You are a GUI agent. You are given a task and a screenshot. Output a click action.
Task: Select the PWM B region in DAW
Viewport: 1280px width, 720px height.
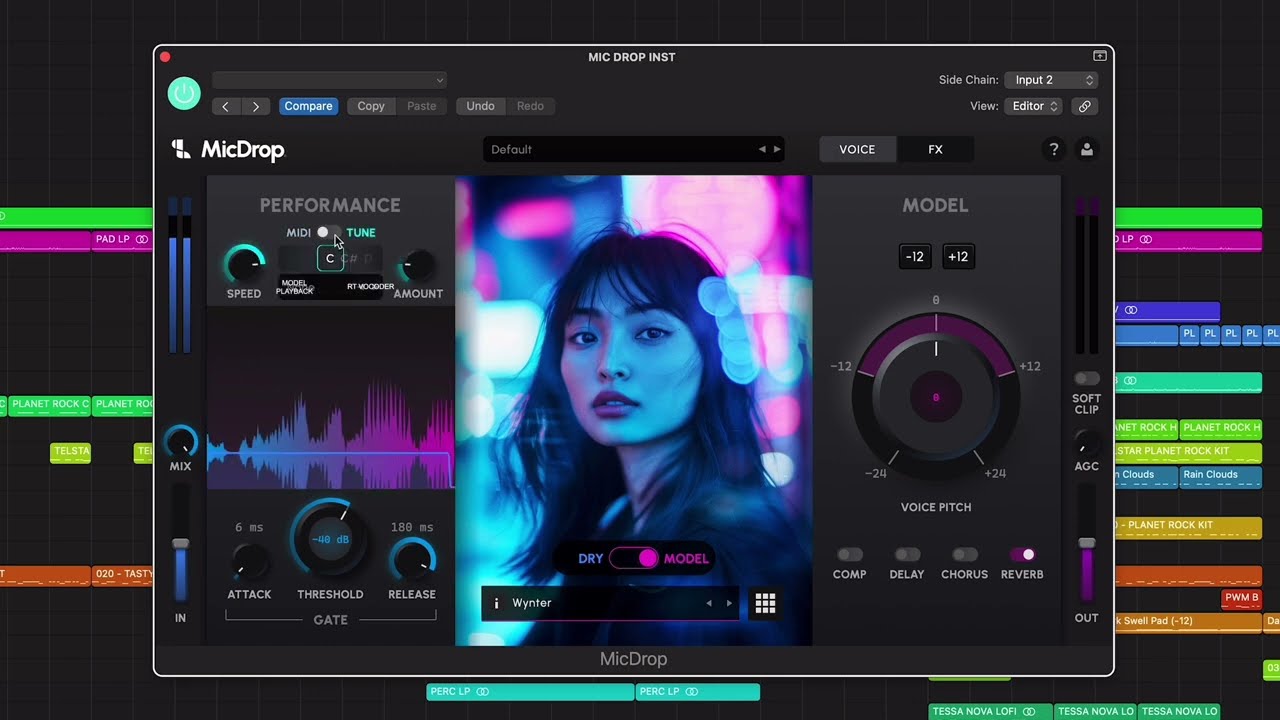click(1242, 598)
